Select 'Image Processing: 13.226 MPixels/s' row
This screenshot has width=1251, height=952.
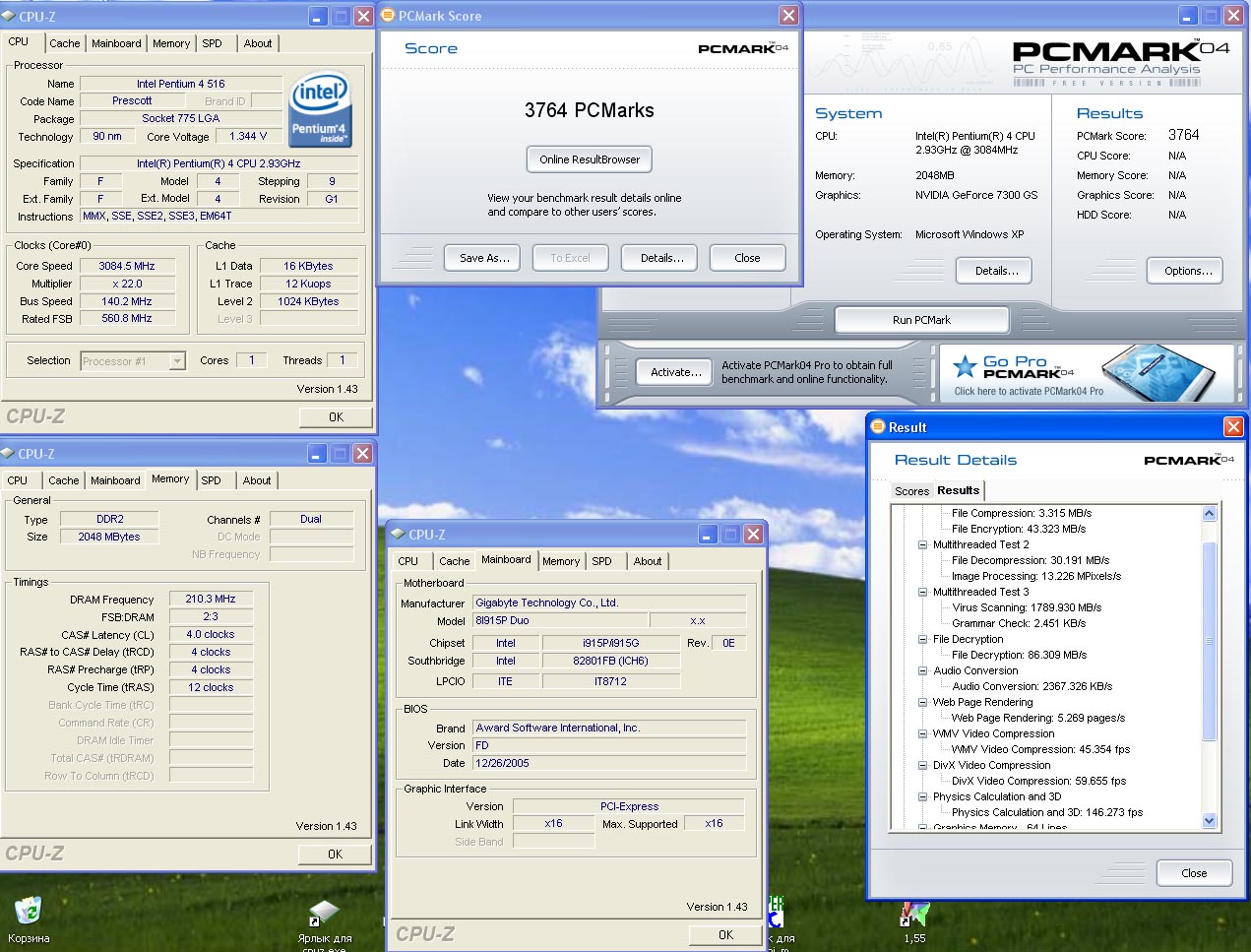click(x=1036, y=576)
